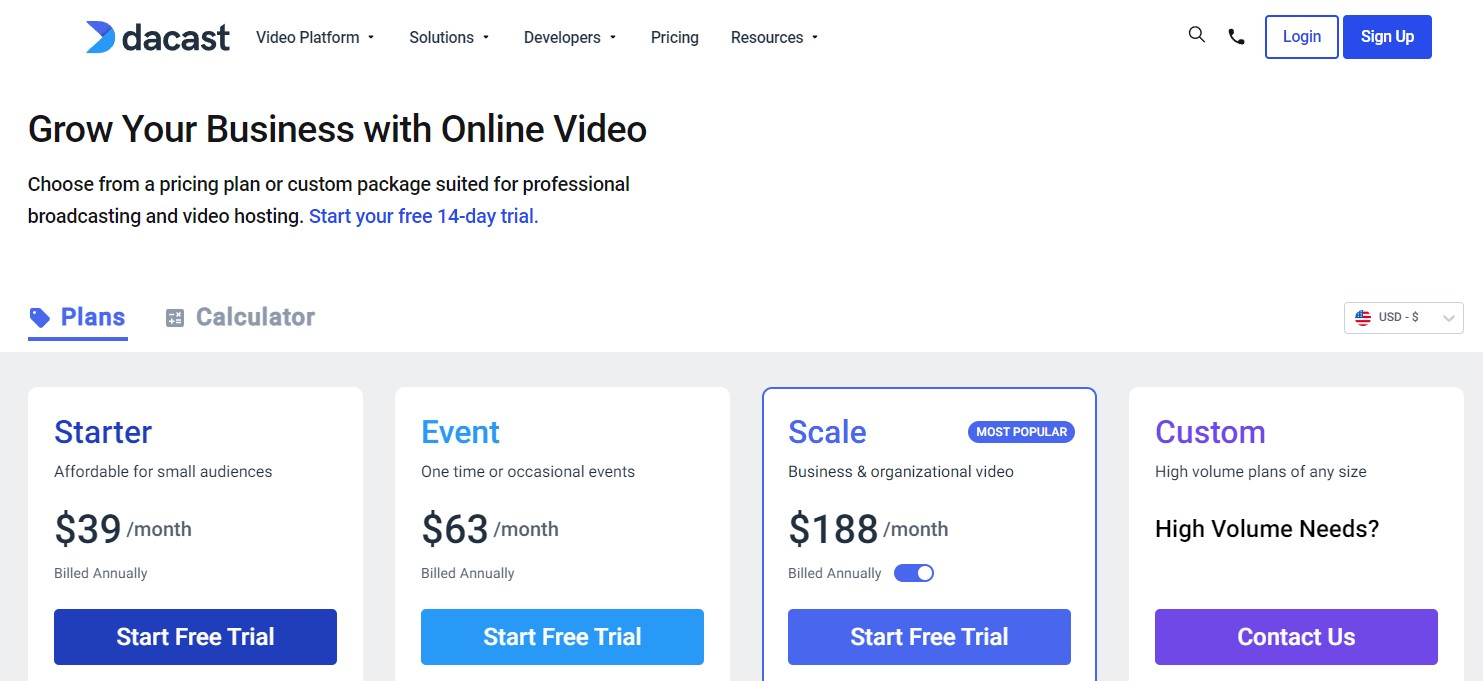Image resolution: width=1483 pixels, height=681 pixels.
Task: Click the Event plan title
Action: pos(460,432)
